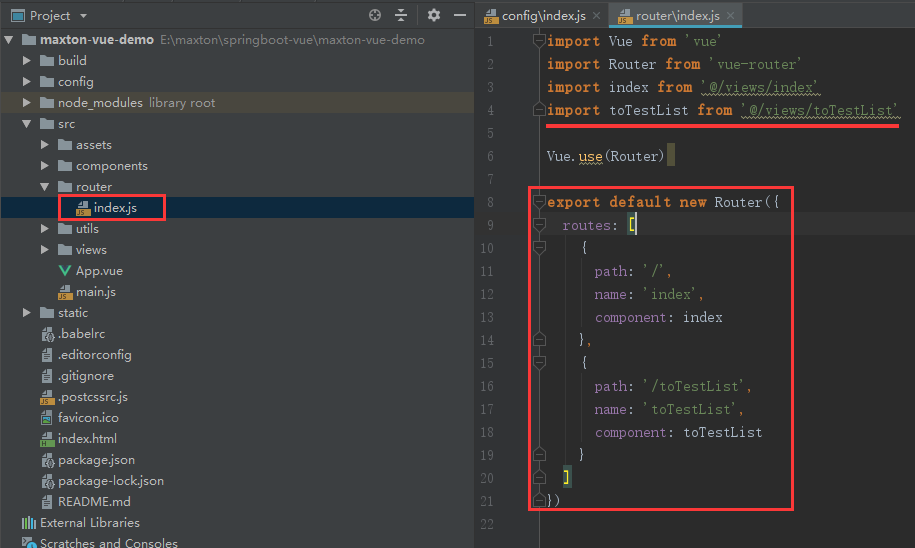Viewport: 915px width, 548px height.
Task: Select the .babelrc file
Action: [82, 334]
